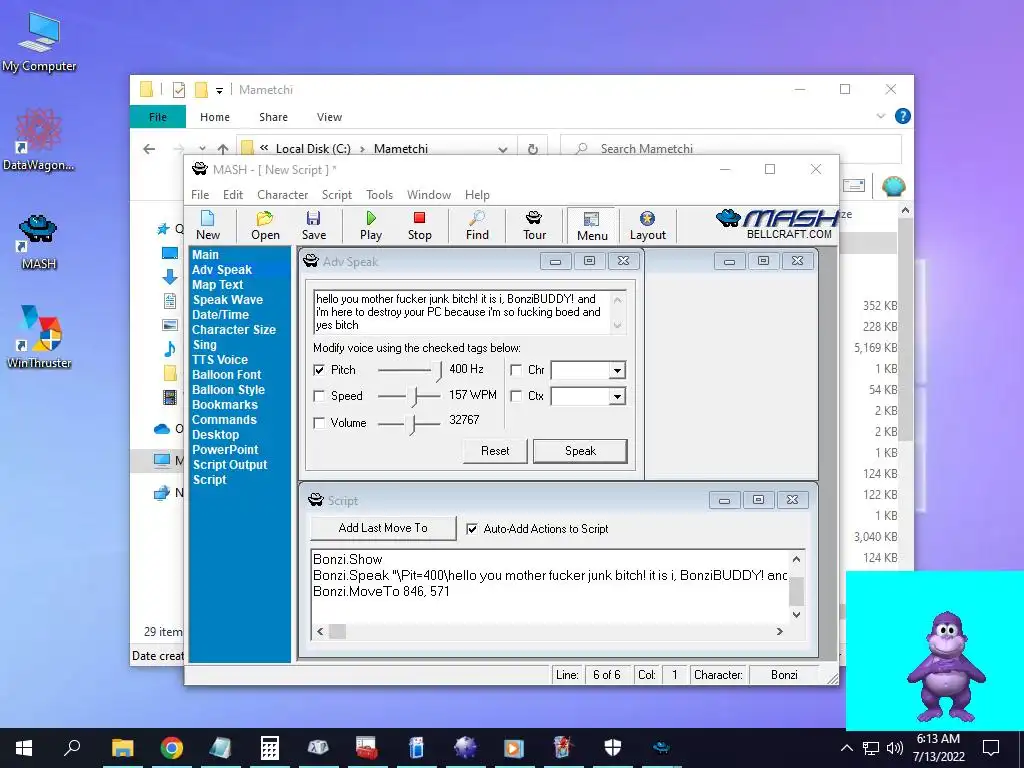1024x768 pixels.
Task: Launch Chrome from the taskbar
Action: coord(172,748)
